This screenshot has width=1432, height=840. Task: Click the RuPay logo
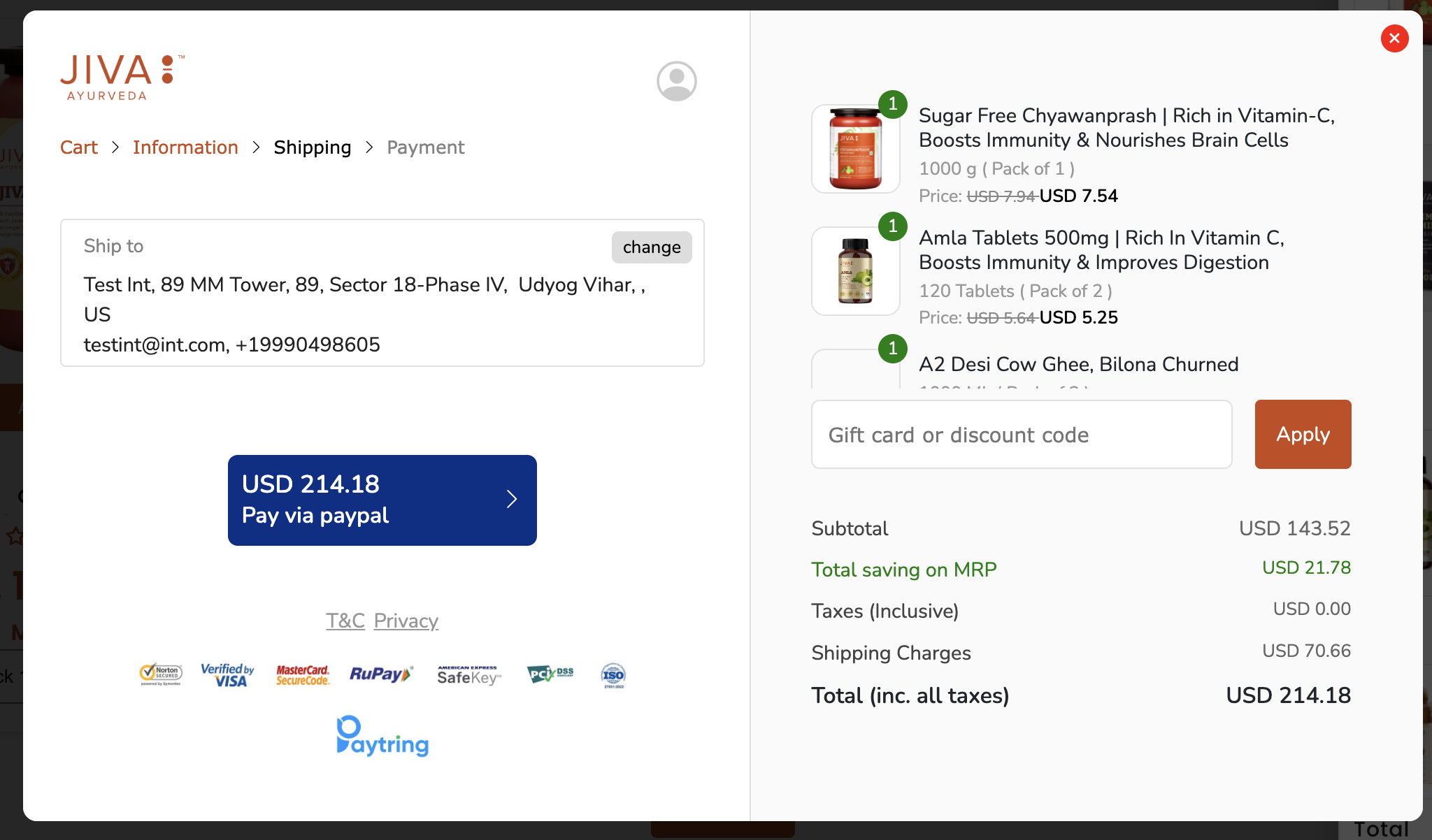click(381, 674)
